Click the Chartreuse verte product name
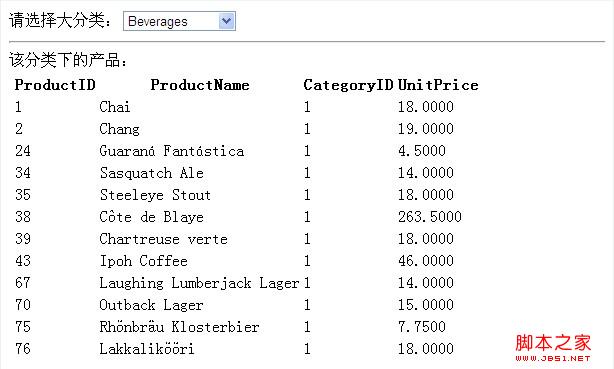This screenshot has width=614, height=369. tap(163, 239)
